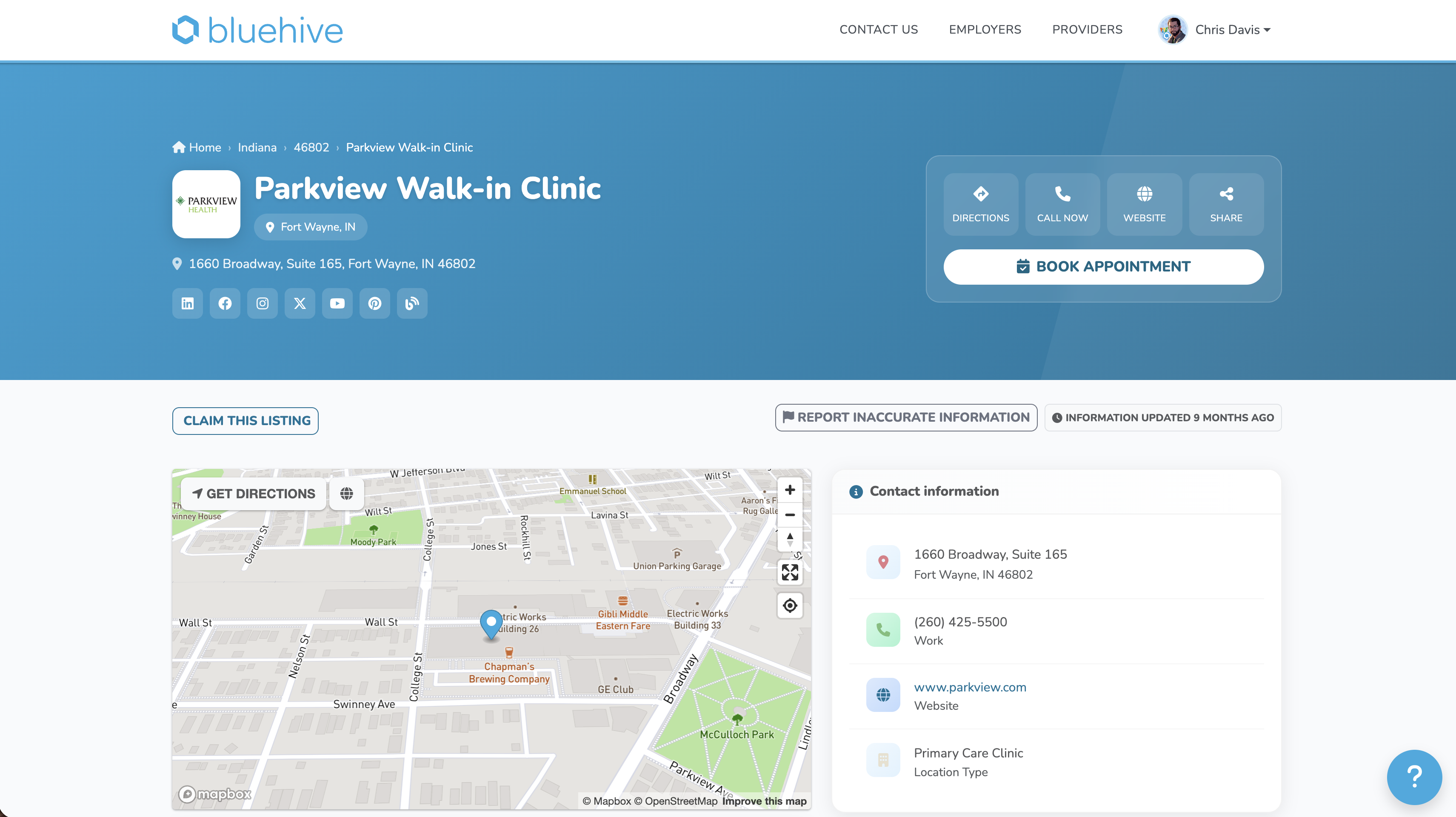Click the Book Appointment button

1103,267
